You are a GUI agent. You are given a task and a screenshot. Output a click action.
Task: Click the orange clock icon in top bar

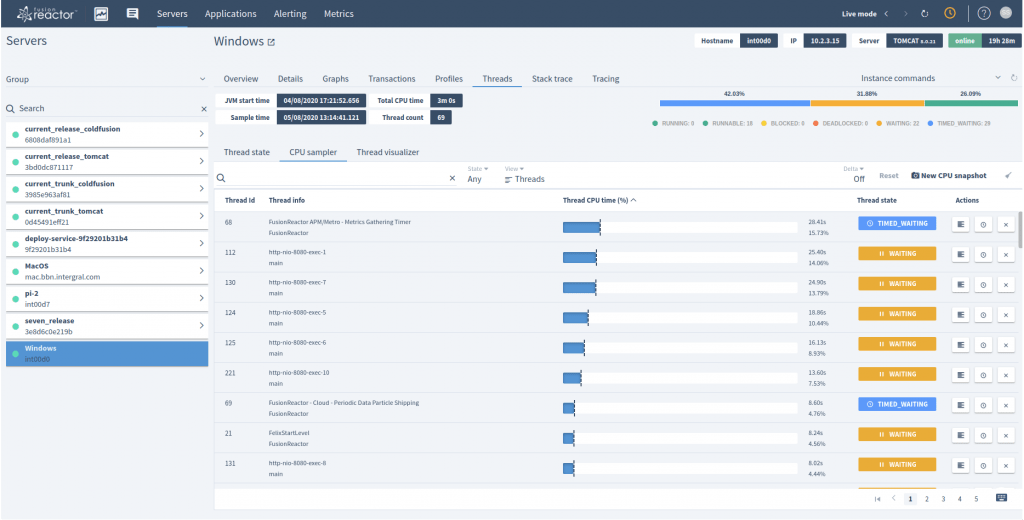click(x=950, y=14)
